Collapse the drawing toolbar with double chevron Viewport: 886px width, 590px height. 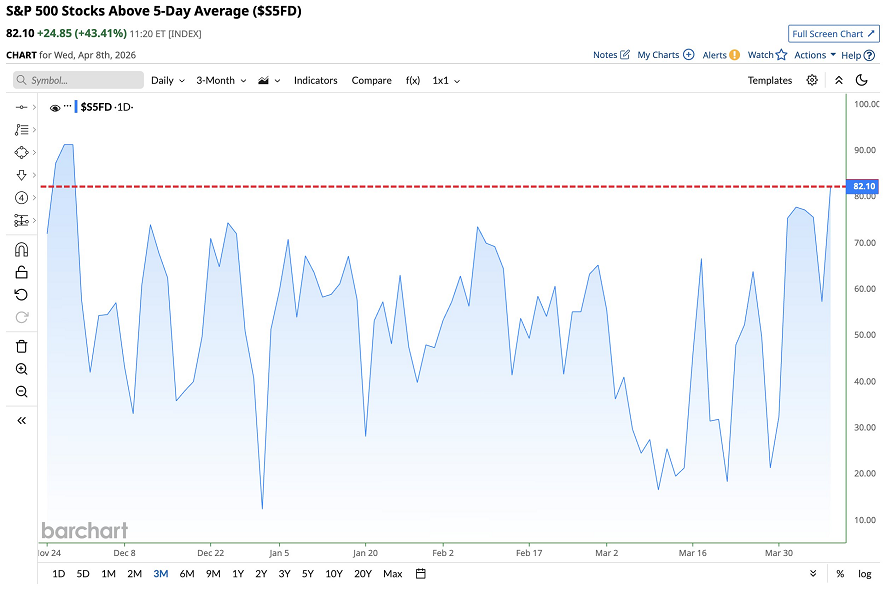pos(21,420)
